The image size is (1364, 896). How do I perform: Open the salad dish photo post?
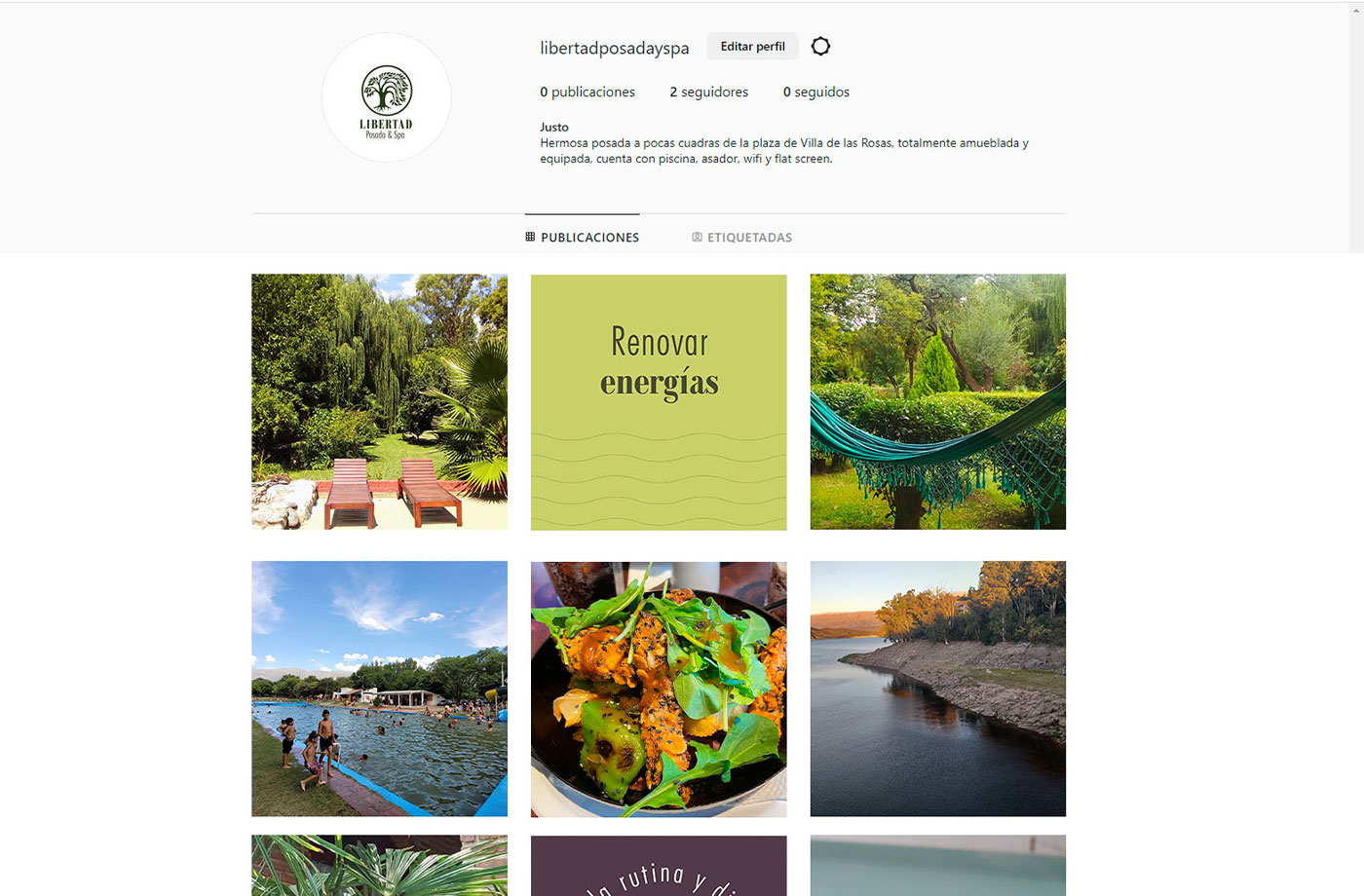[659, 689]
